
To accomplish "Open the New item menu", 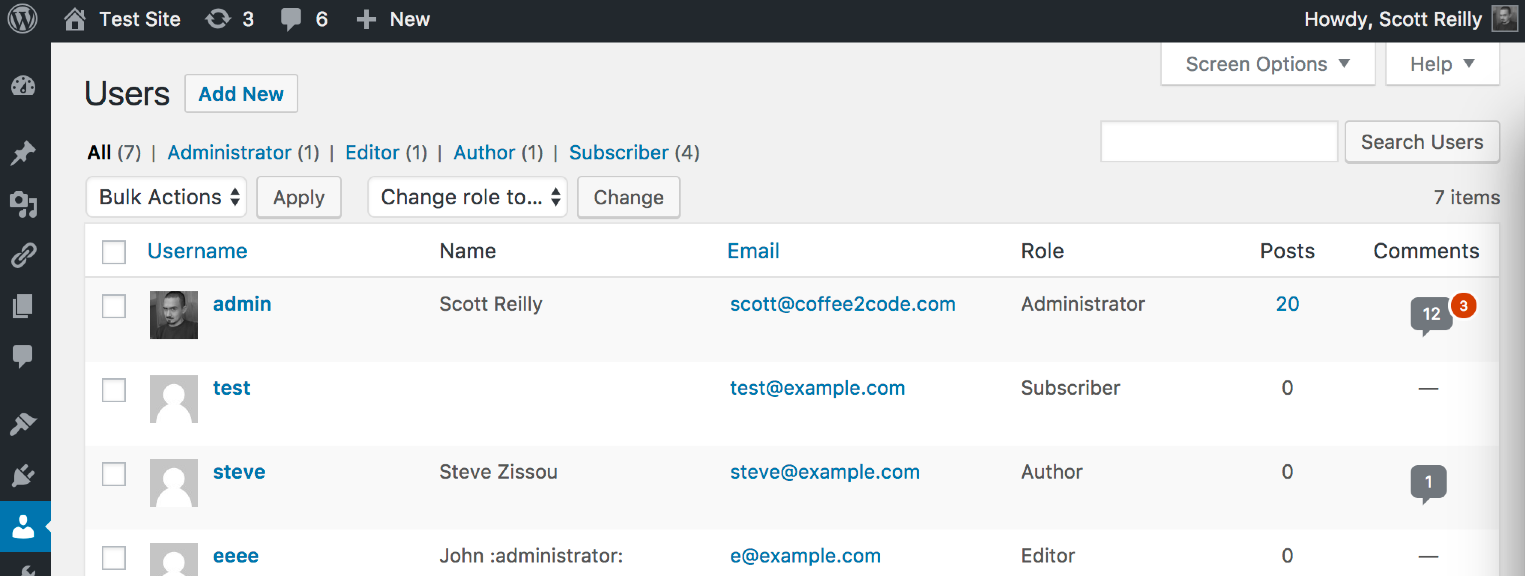I will click(x=393, y=19).
